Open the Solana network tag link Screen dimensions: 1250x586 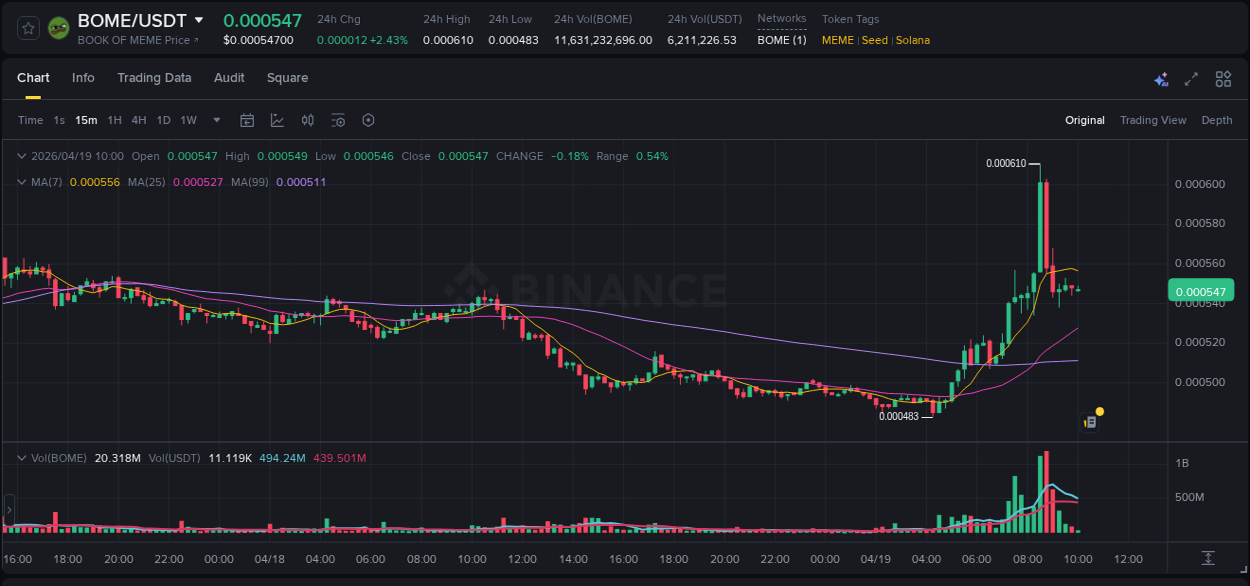(913, 41)
